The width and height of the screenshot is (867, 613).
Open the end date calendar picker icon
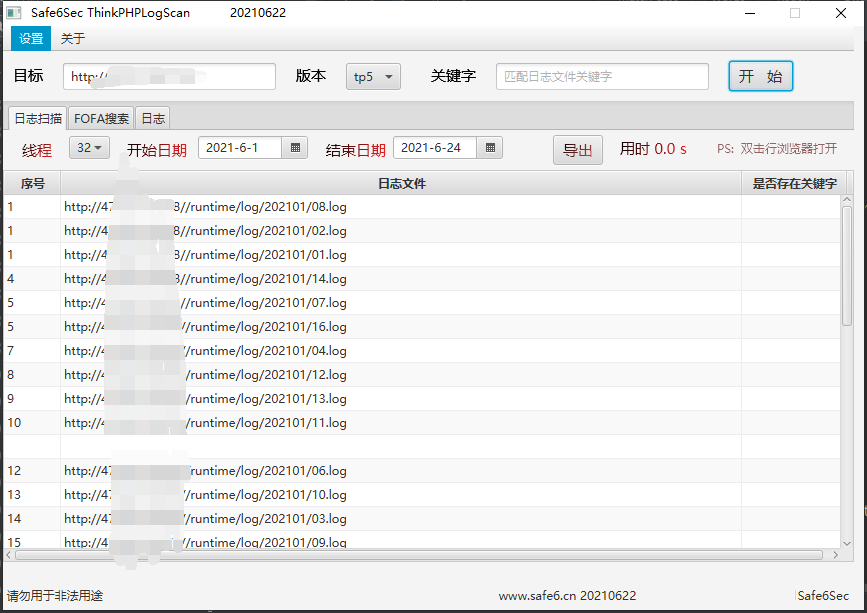(x=490, y=148)
